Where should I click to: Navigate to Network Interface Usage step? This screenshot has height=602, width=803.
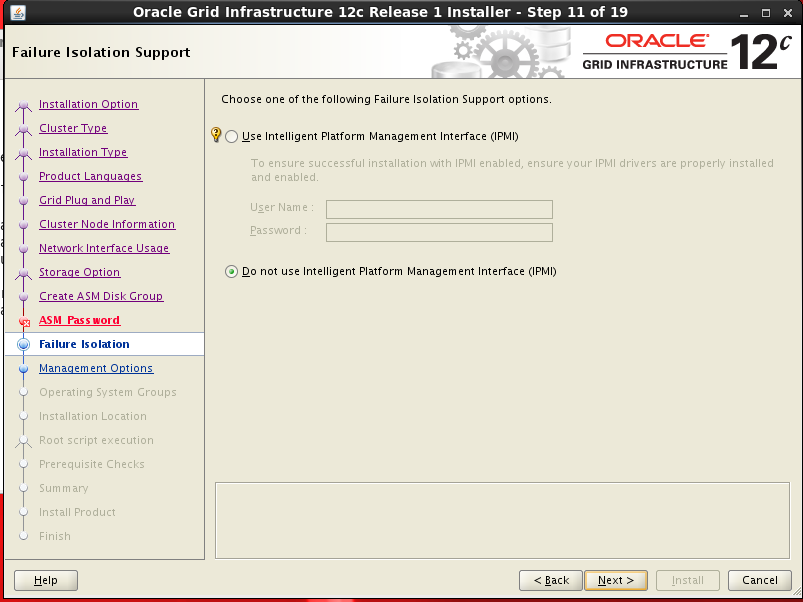(x=104, y=248)
